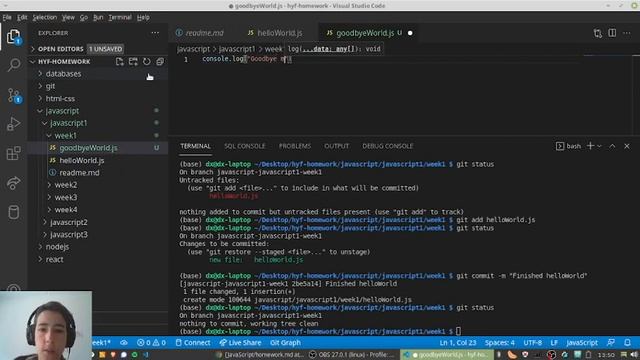Expand the react folder
The width and height of the screenshot is (640, 360).
pyautogui.click(x=54, y=259)
